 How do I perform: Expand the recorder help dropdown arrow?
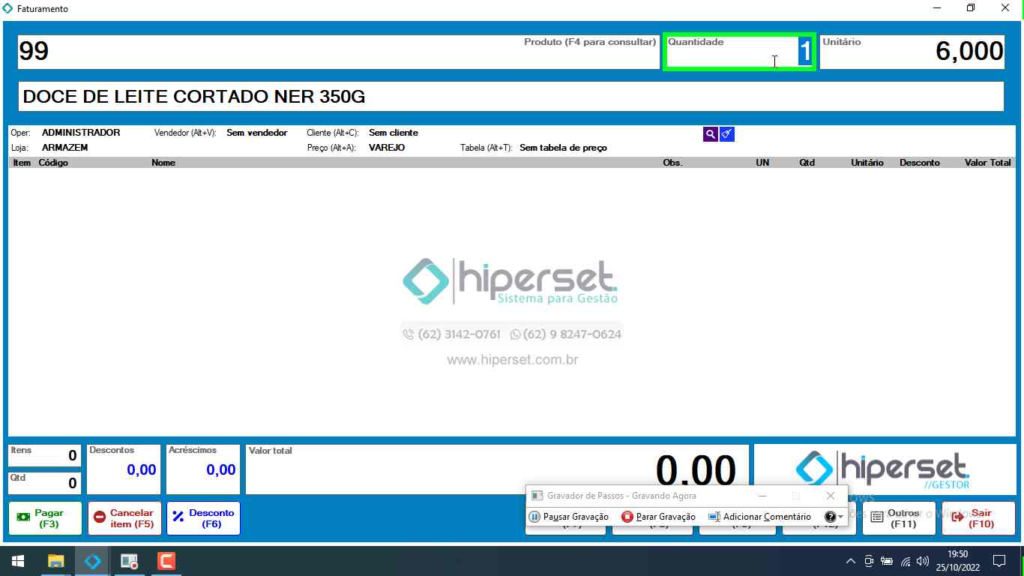[842, 517]
